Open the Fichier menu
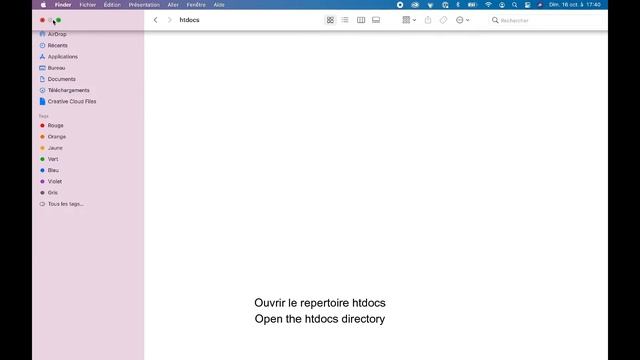Image resolution: width=640 pixels, height=360 pixels. 88,5
